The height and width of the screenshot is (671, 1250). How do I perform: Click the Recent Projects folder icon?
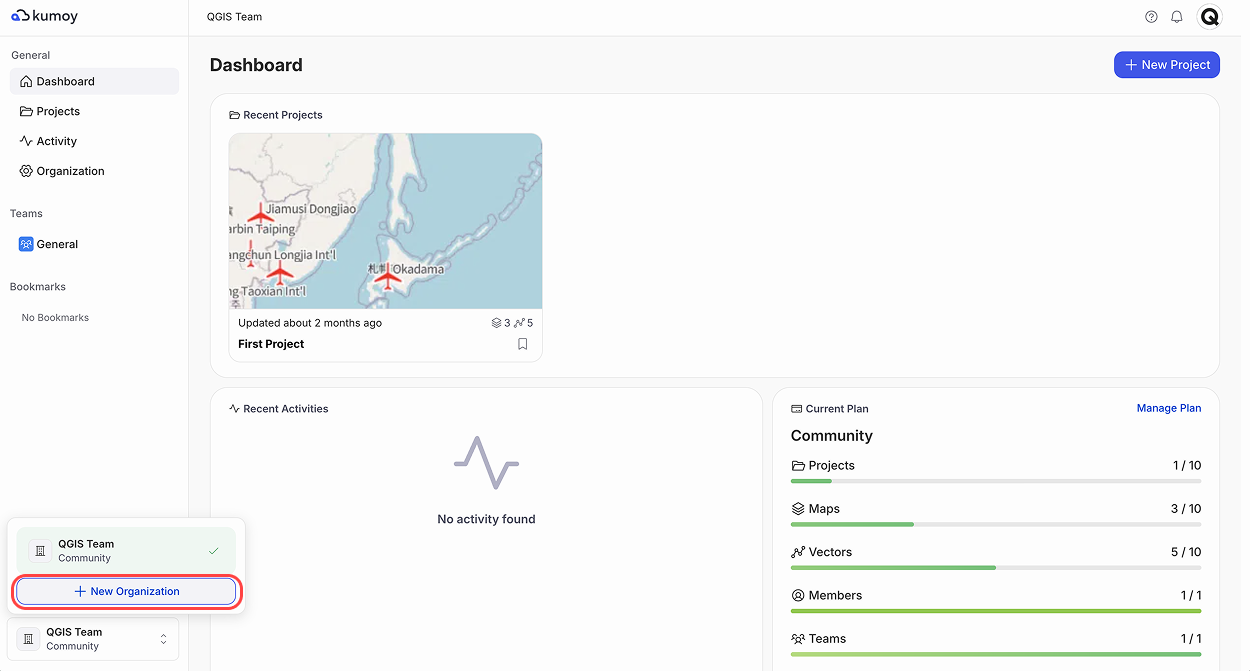tap(235, 115)
